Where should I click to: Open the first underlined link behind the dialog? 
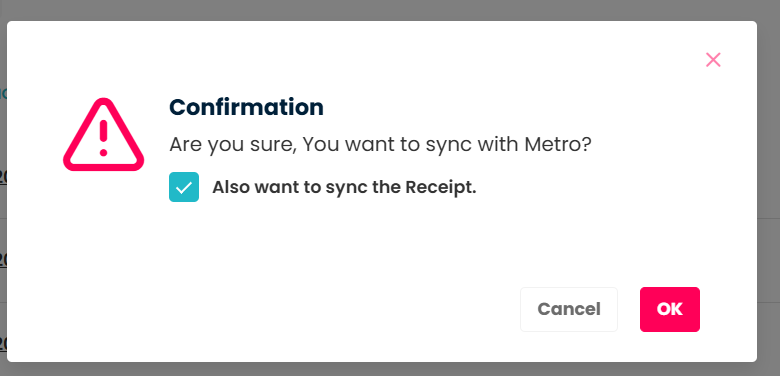pyautogui.click(x=3, y=177)
